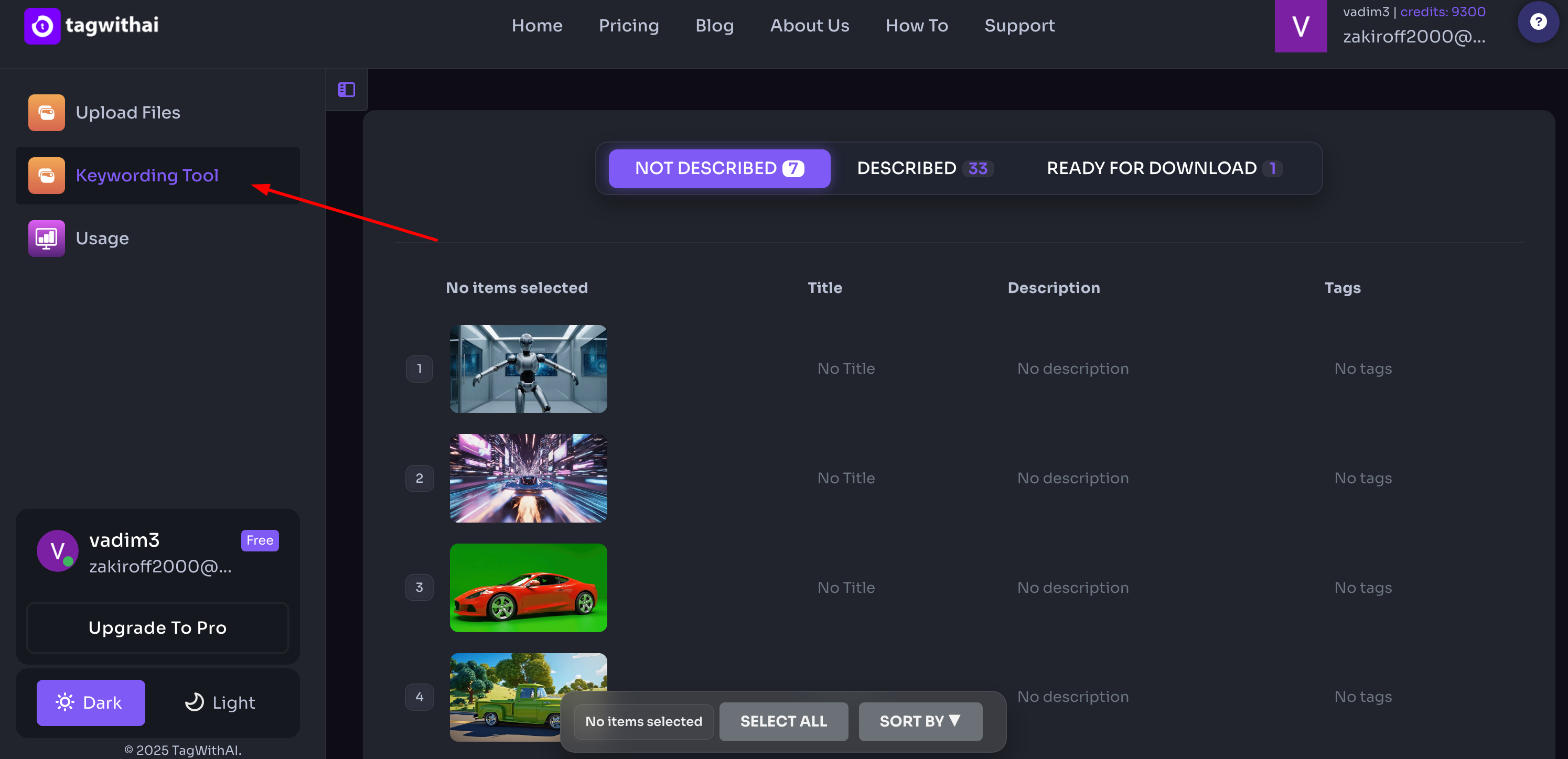Viewport: 1568px width, 759px height.
Task: Open the Support menu item
Action: pyautogui.click(x=1019, y=26)
